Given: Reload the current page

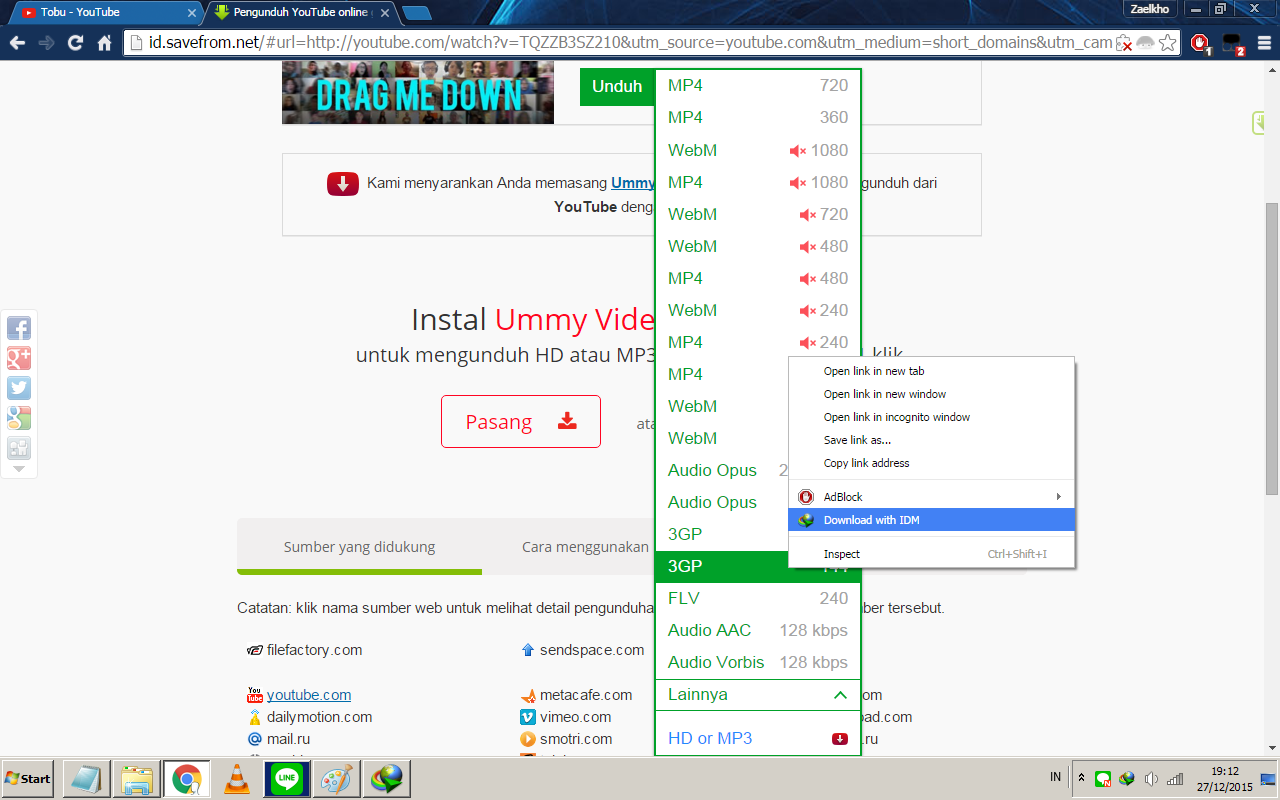Looking at the screenshot, I should click(x=75, y=43).
